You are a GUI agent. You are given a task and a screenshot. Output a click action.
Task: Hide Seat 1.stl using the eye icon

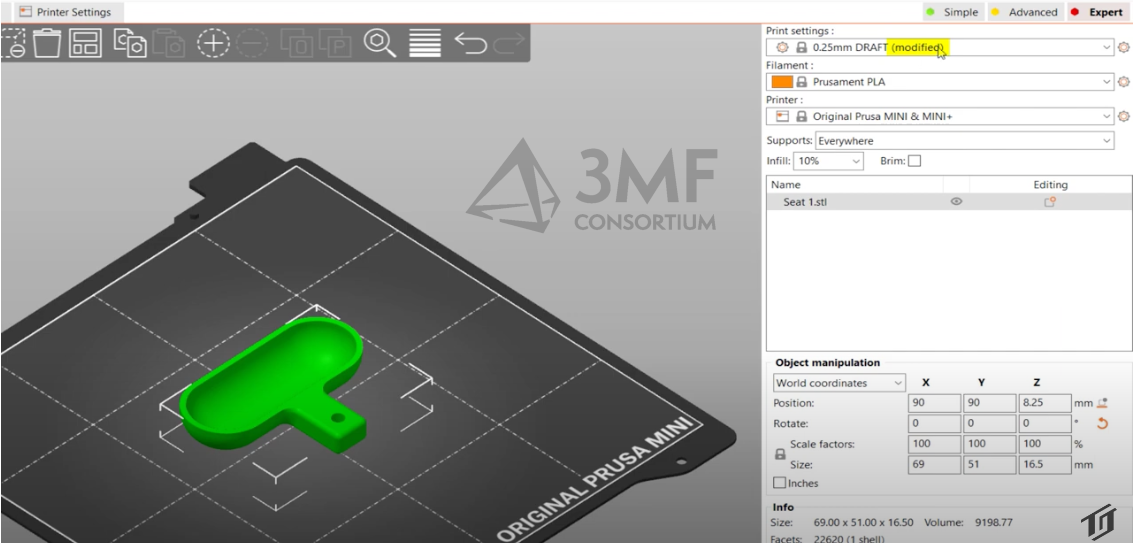(956, 202)
